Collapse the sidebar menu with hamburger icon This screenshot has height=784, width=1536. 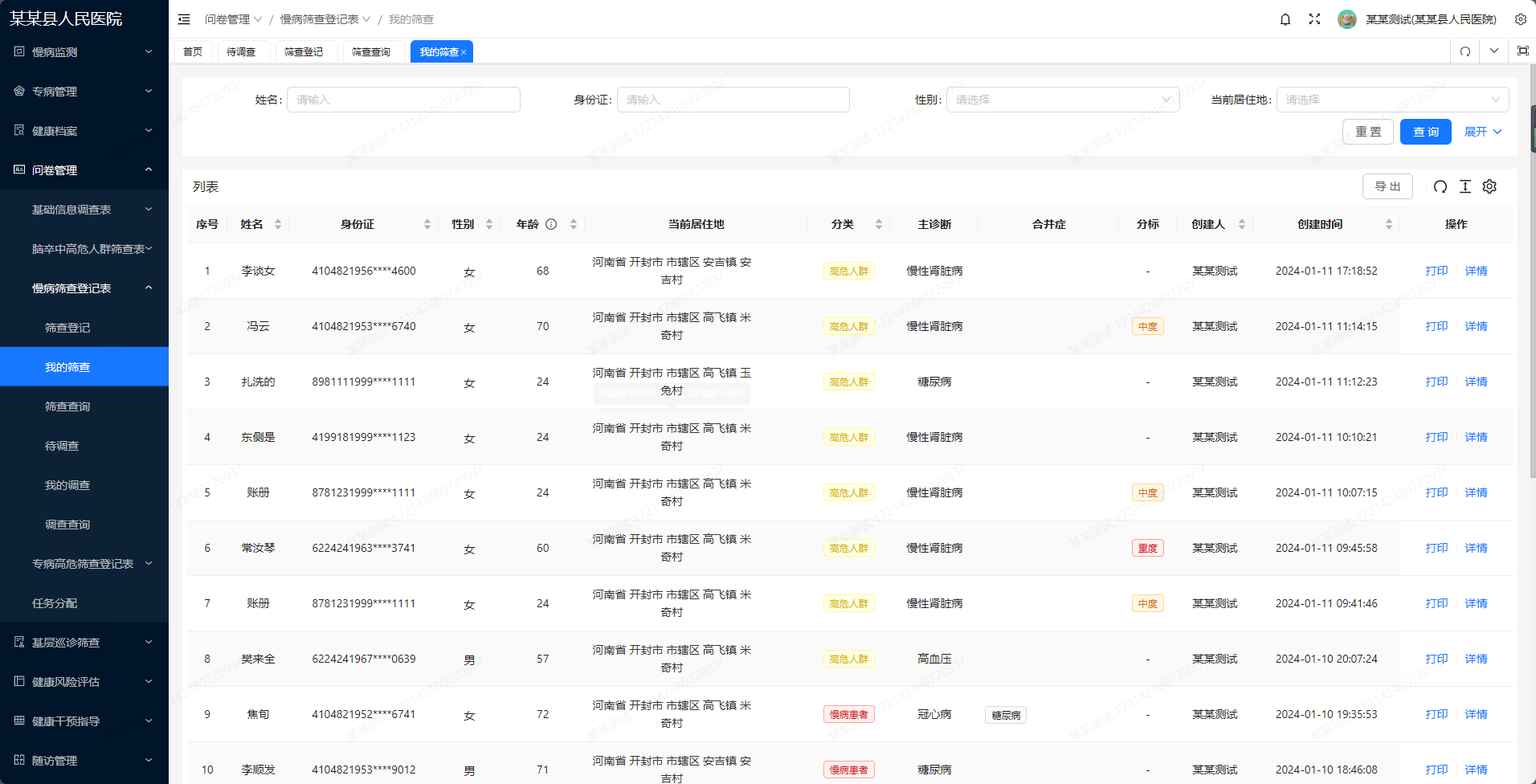point(184,19)
